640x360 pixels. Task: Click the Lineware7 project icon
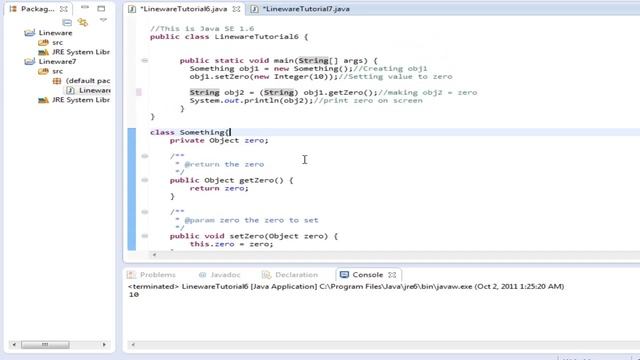pyautogui.click(x=29, y=62)
